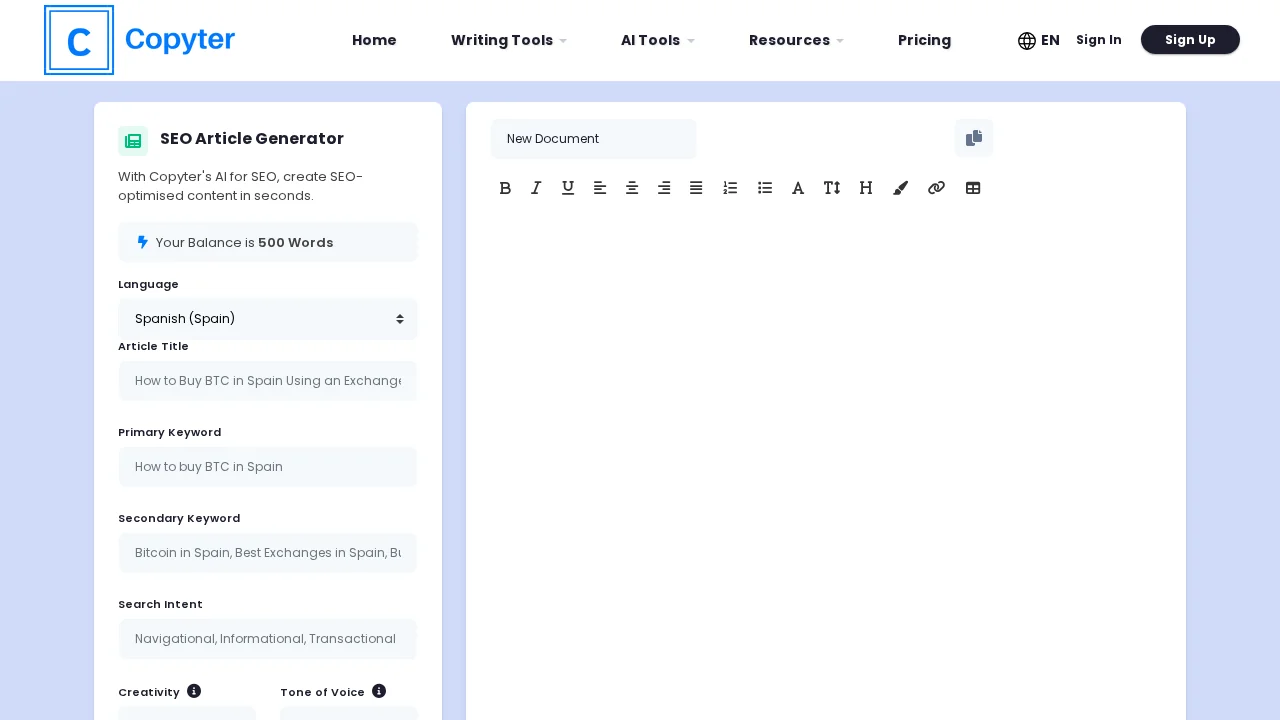The height and width of the screenshot is (720, 1280).
Task: Toggle italic formatting
Action: (x=536, y=188)
